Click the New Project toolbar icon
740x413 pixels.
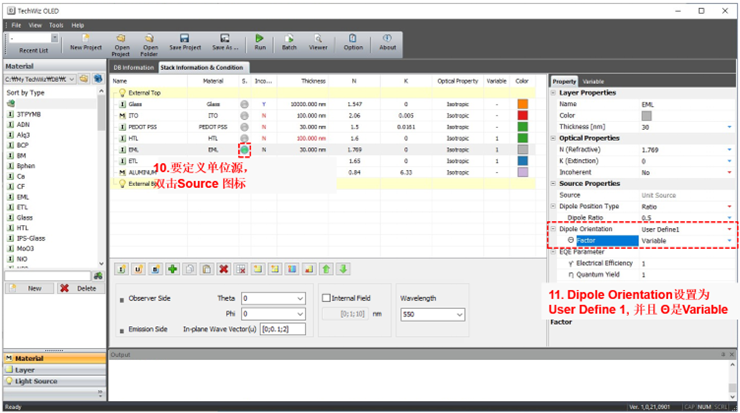click(x=86, y=39)
